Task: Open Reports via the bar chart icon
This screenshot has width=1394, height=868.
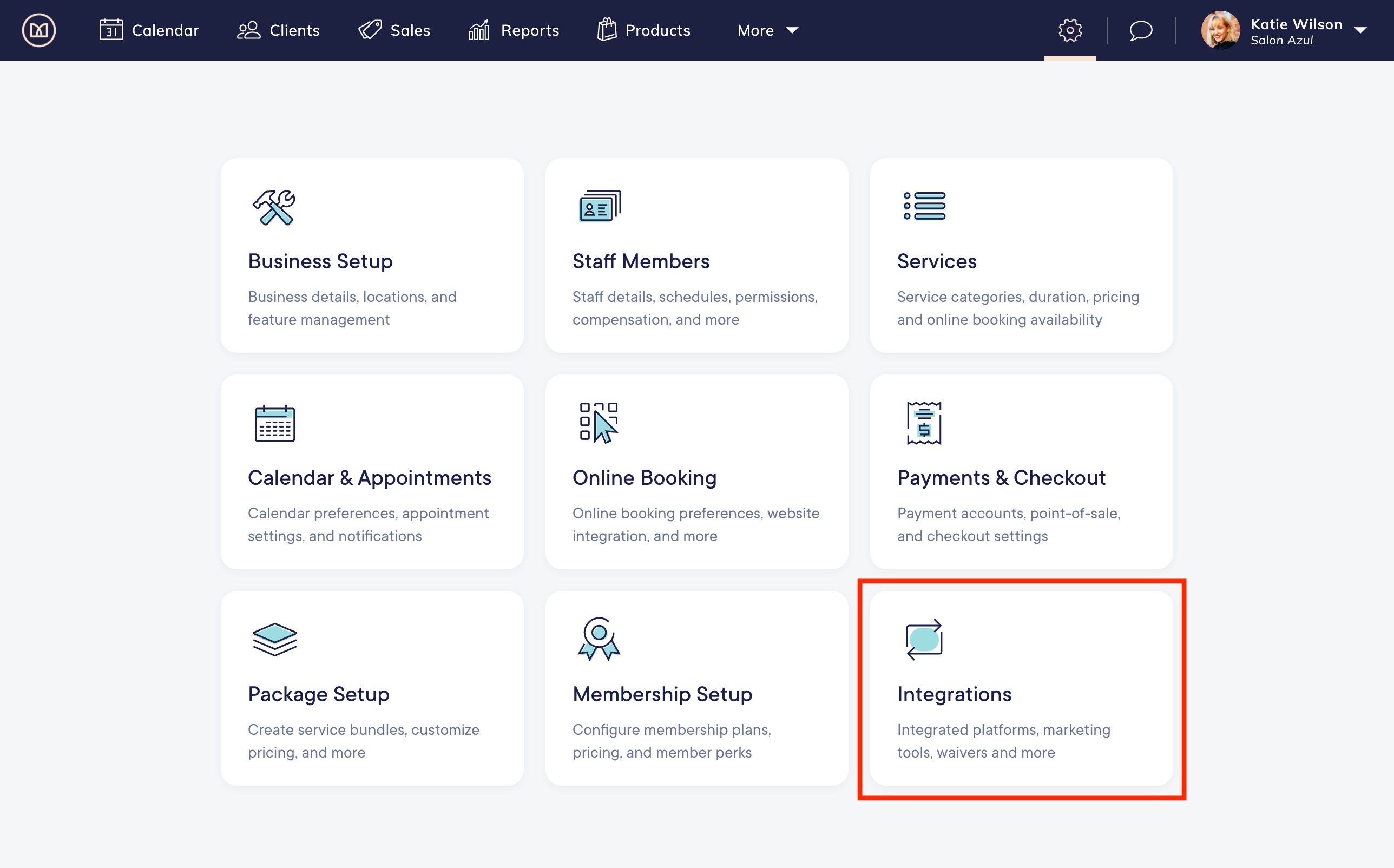Action: (478, 30)
